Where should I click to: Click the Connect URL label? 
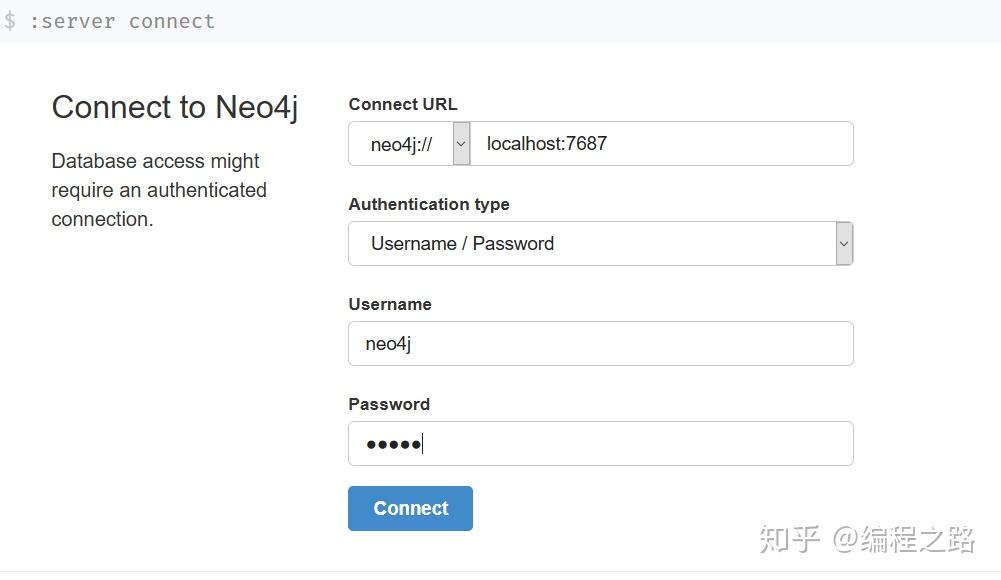click(403, 104)
